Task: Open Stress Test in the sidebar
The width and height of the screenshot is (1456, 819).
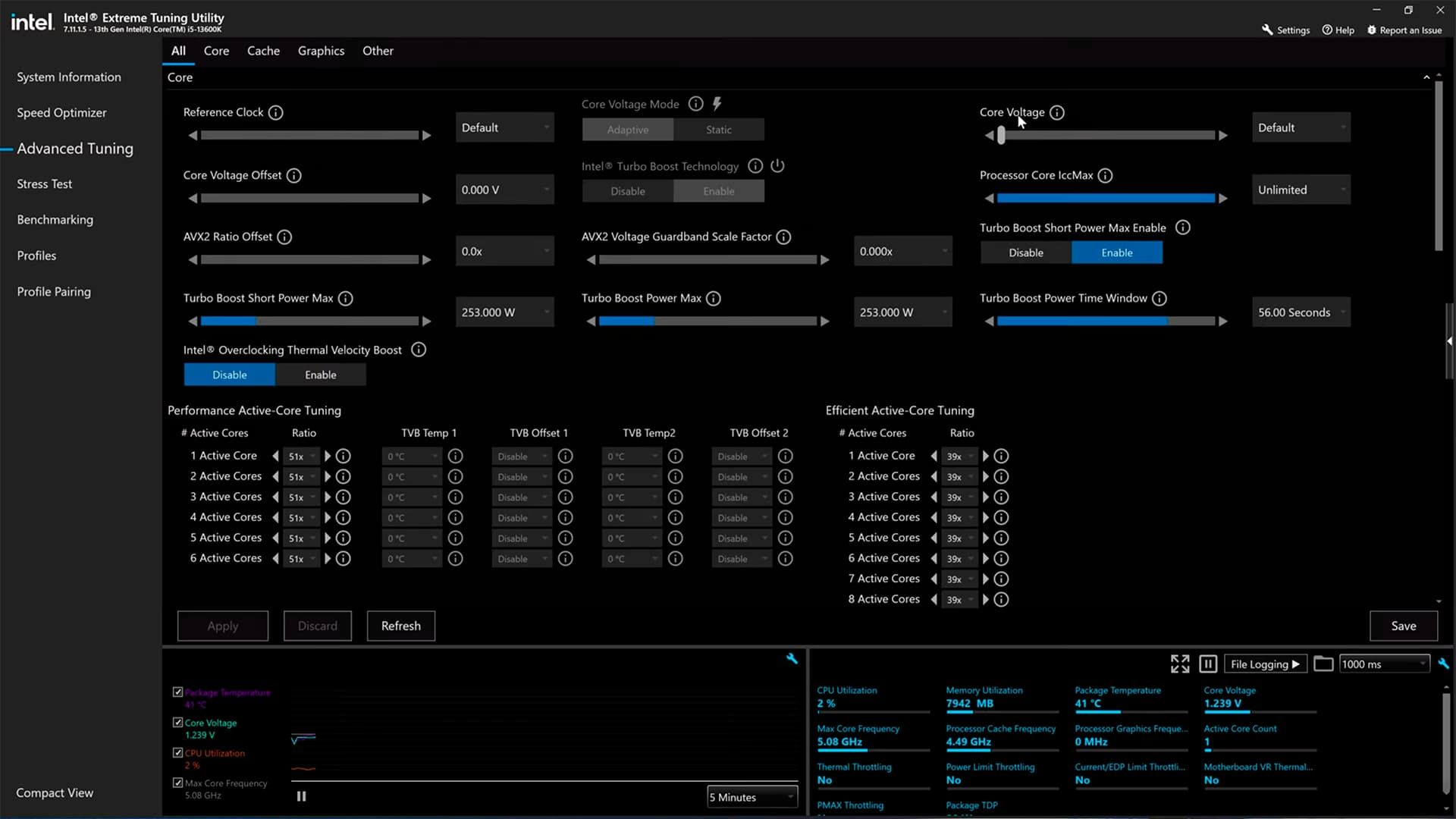Action: point(45,184)
